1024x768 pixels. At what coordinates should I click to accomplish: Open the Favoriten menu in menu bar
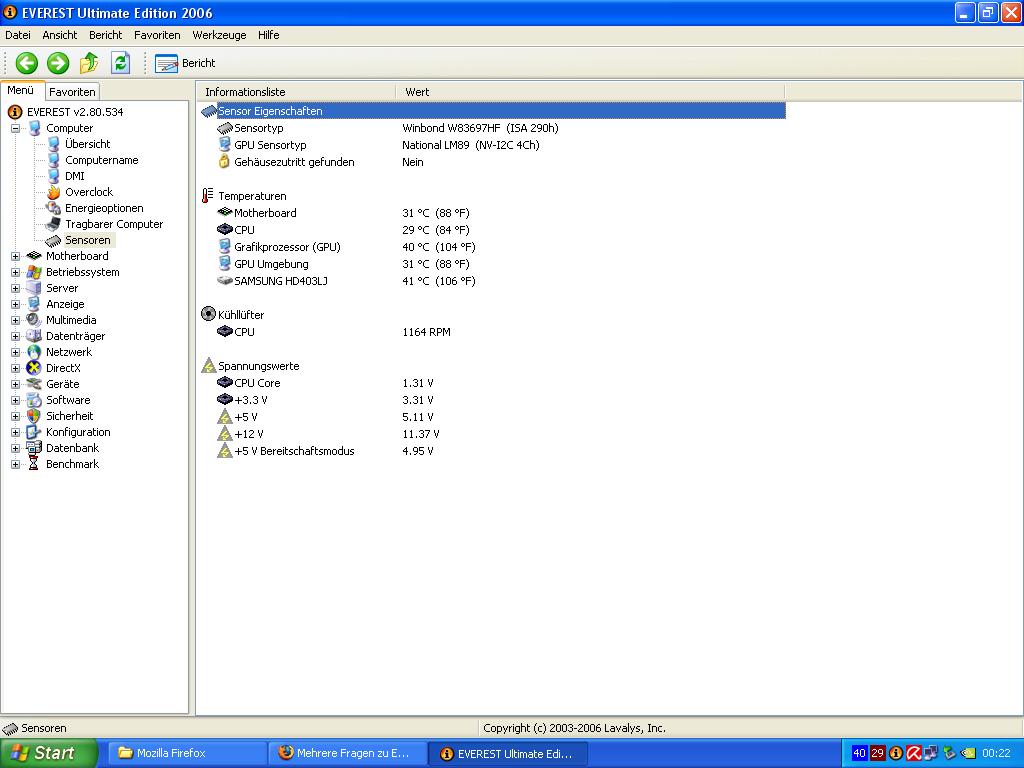coord(157,35)
